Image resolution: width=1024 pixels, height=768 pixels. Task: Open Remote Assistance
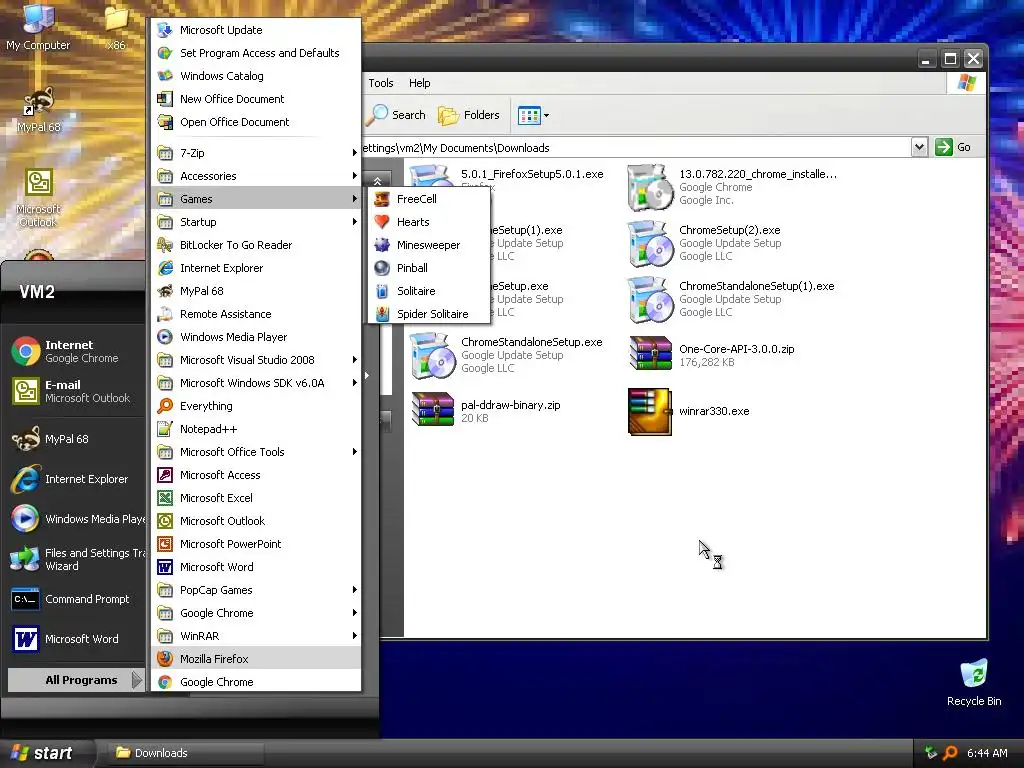point(256,314)
